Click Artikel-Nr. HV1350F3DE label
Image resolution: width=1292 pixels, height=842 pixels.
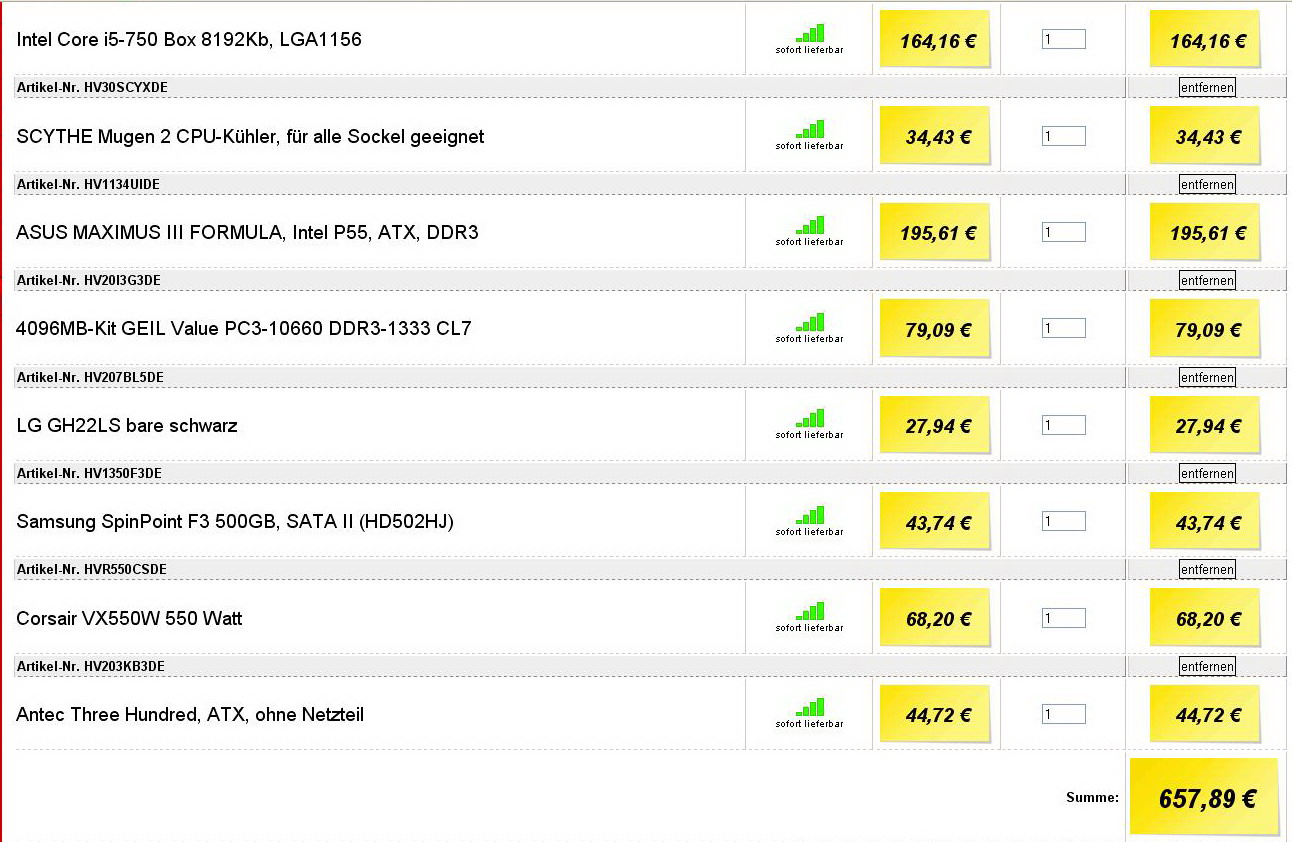tap(89, 473)
